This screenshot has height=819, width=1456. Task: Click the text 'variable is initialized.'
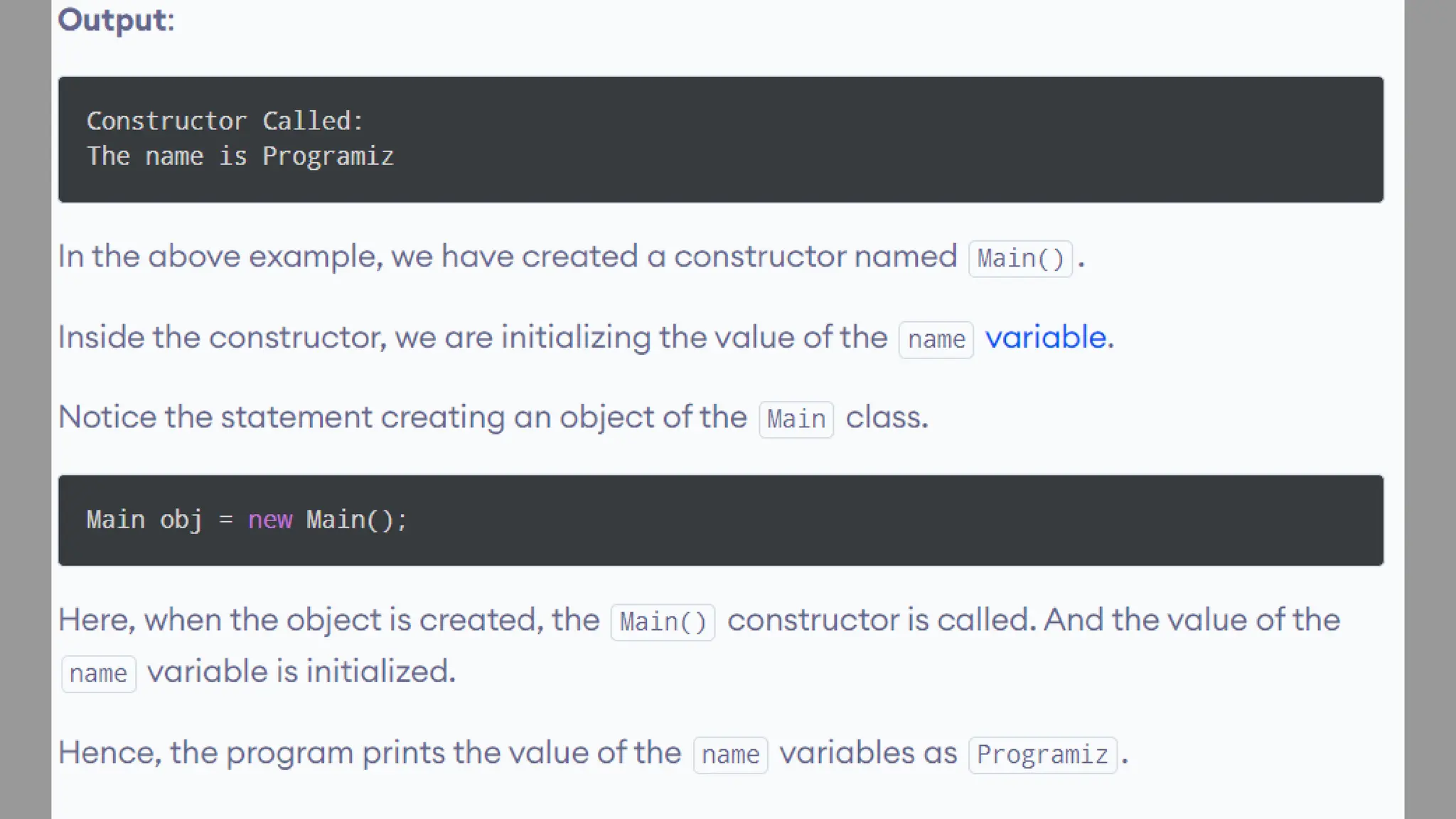(x=301, y=671)
